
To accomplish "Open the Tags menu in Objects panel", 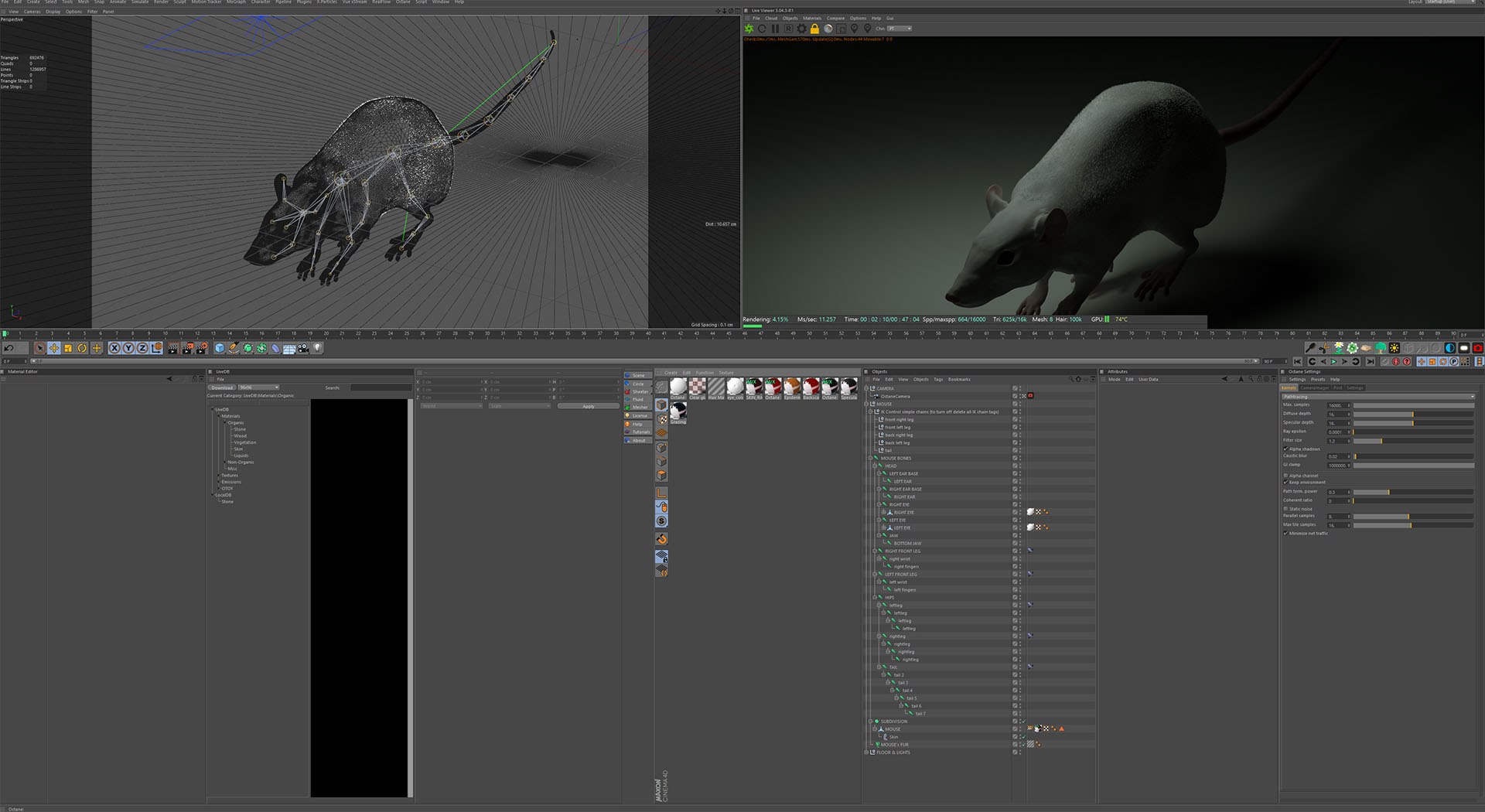I will click(938, 379).
